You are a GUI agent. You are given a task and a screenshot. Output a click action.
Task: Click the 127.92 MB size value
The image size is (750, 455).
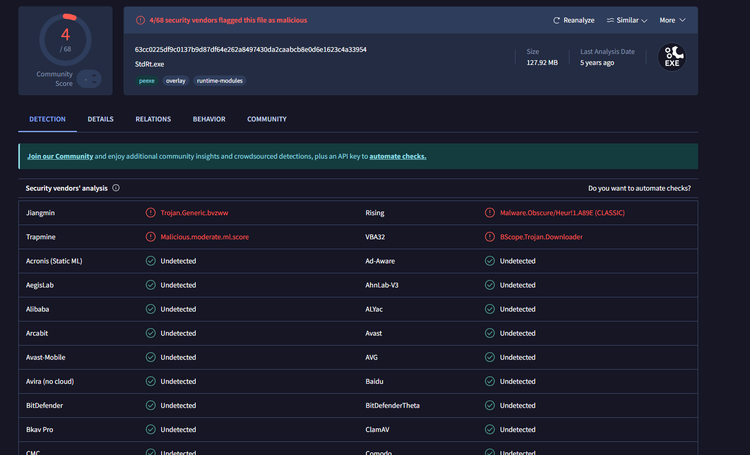tap(542, 63)
